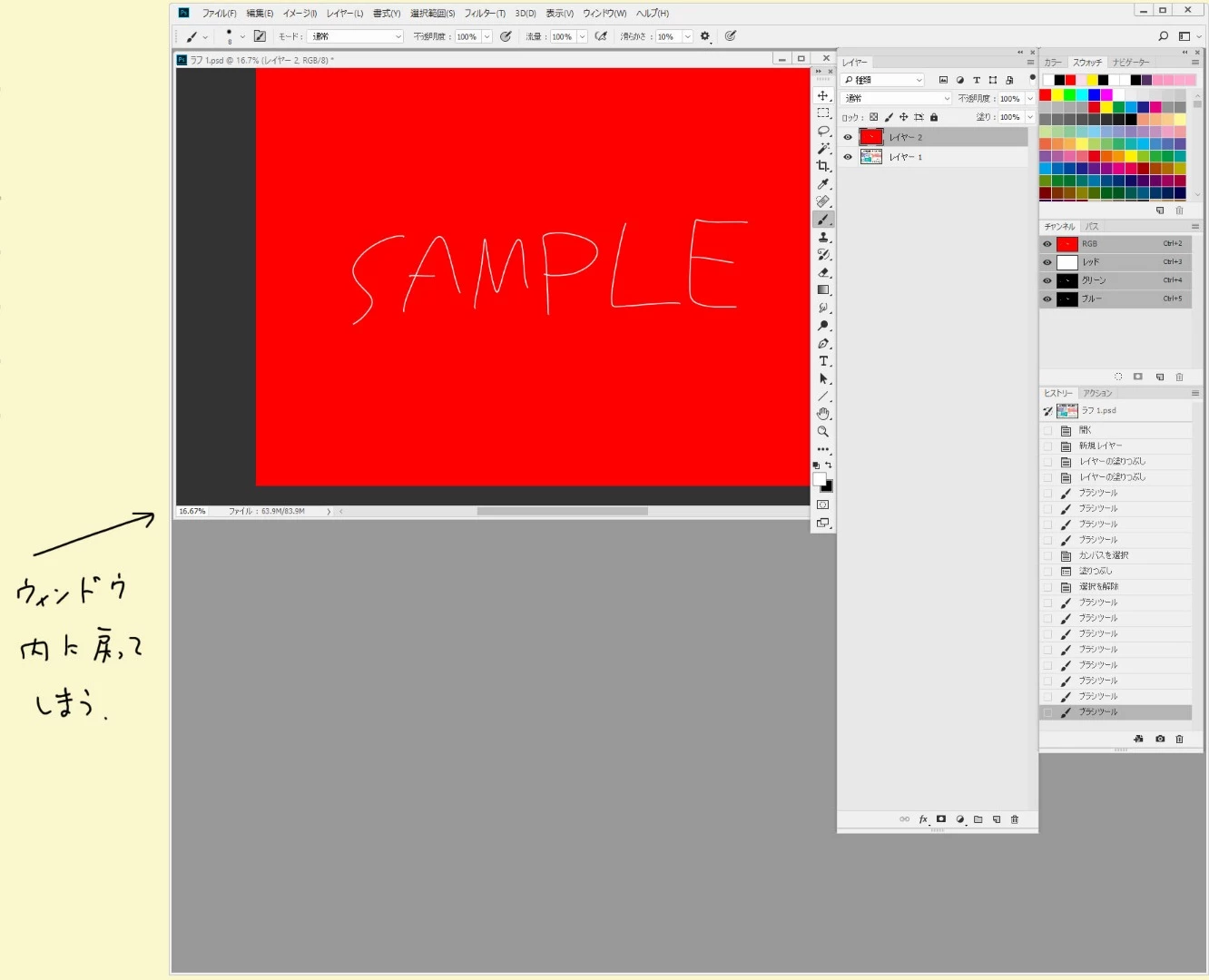The width and height of the screenshot is (1209, 980).
Task: Select the Line tool
Action: 823,397
